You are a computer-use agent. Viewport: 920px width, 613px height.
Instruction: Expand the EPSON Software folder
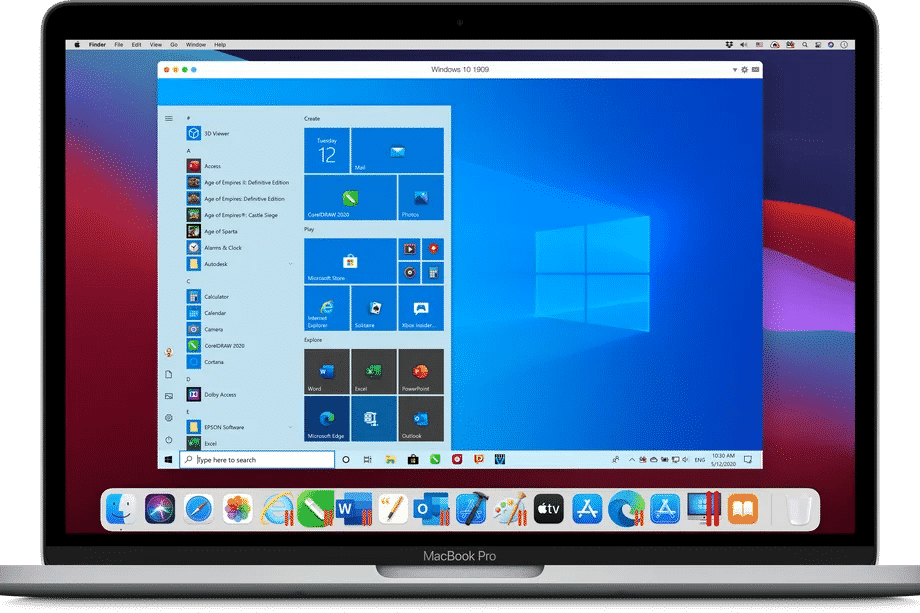(291, 428)
